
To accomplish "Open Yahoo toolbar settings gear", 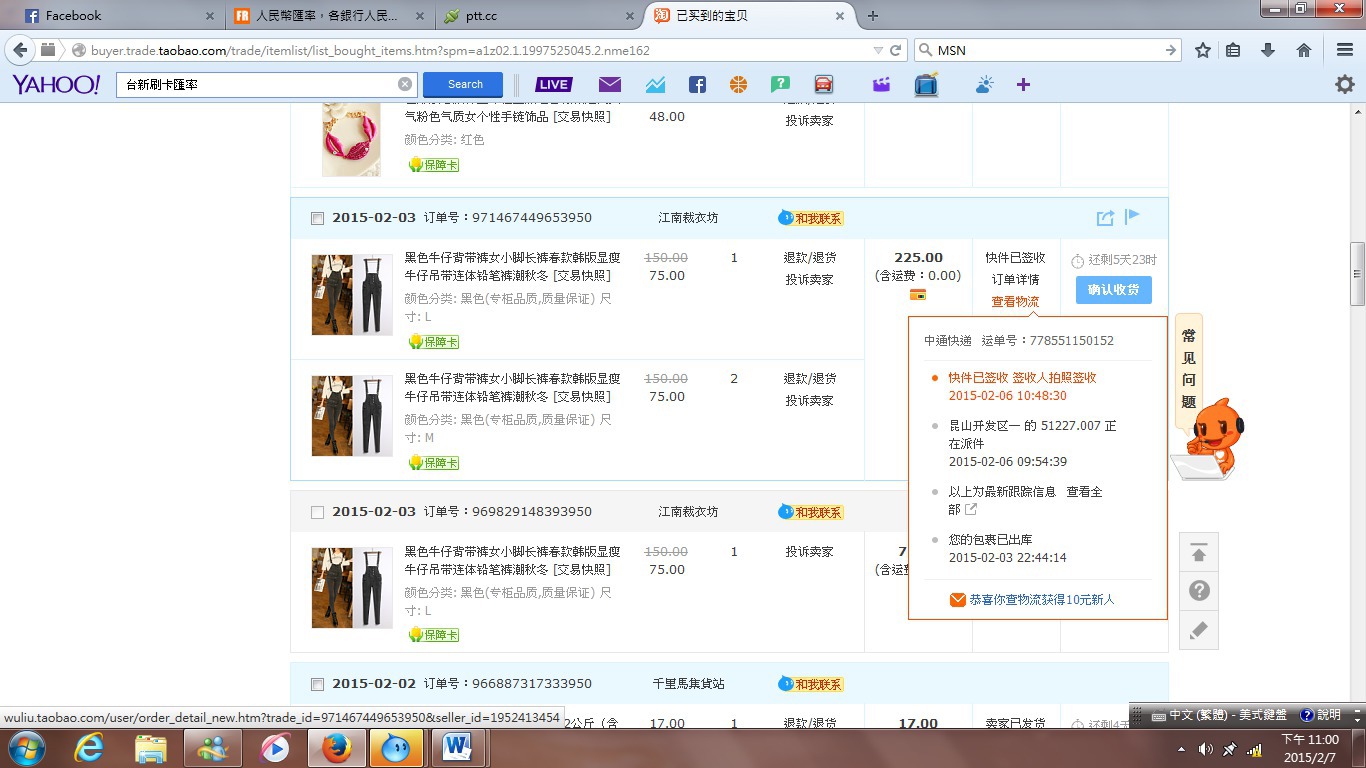I will click(x=1345, y=85).
